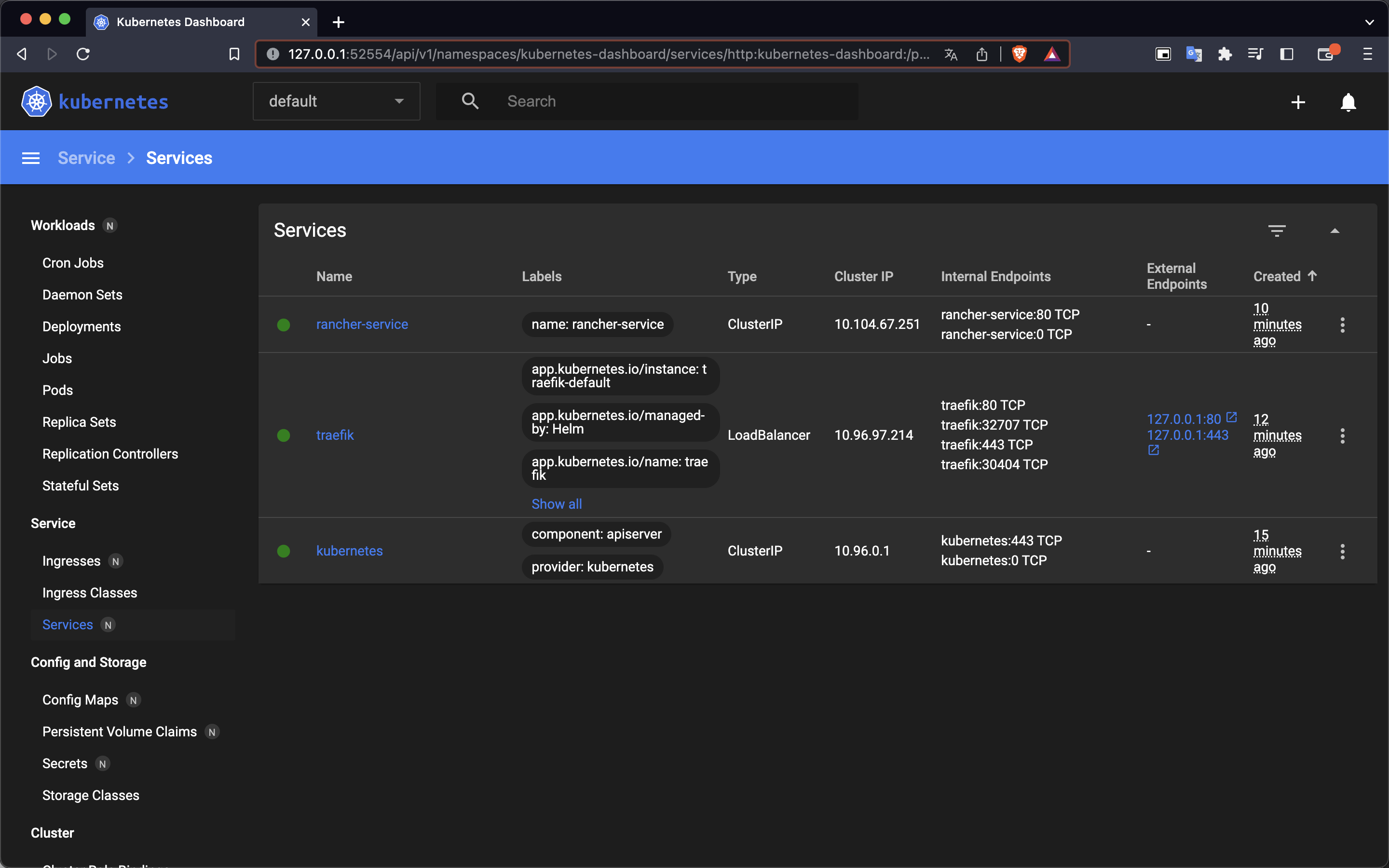The height and width of the screenshot is (868, 1389).
Task: Open the browser main menu
Action: click(x=1368, y=54)
